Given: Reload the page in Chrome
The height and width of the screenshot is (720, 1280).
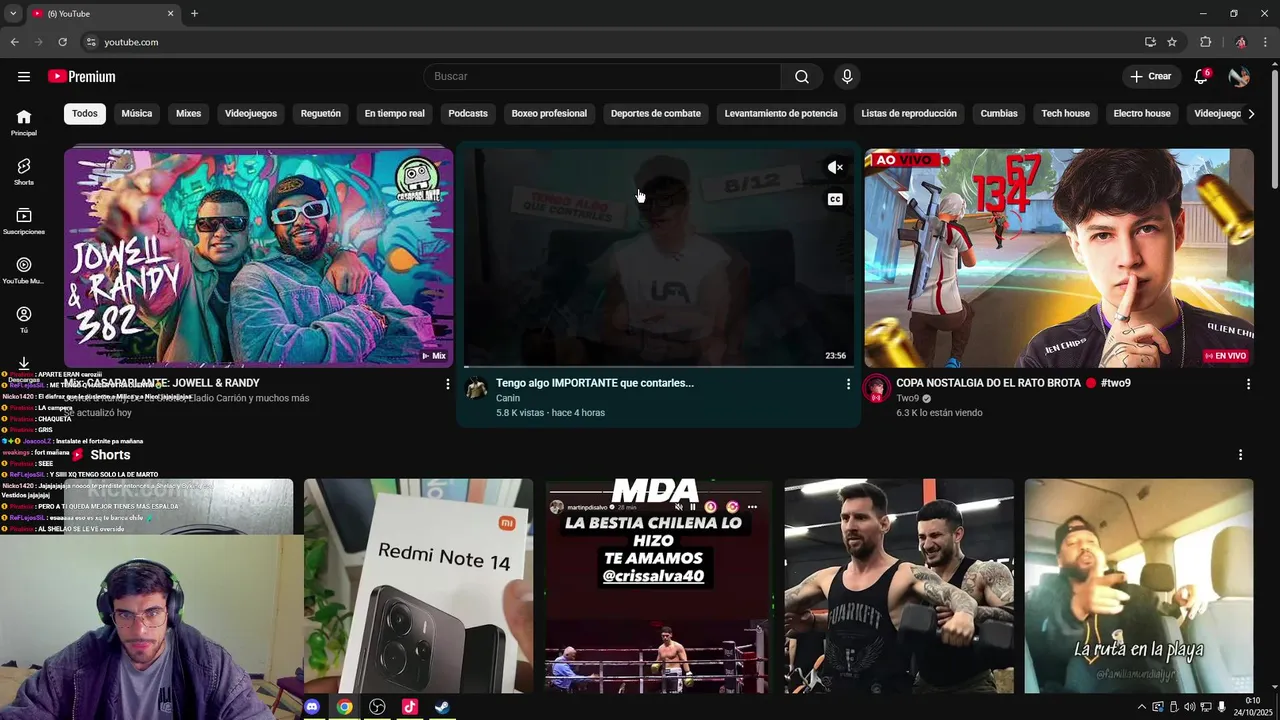Looking at the screenshot, I should (62, 42).
